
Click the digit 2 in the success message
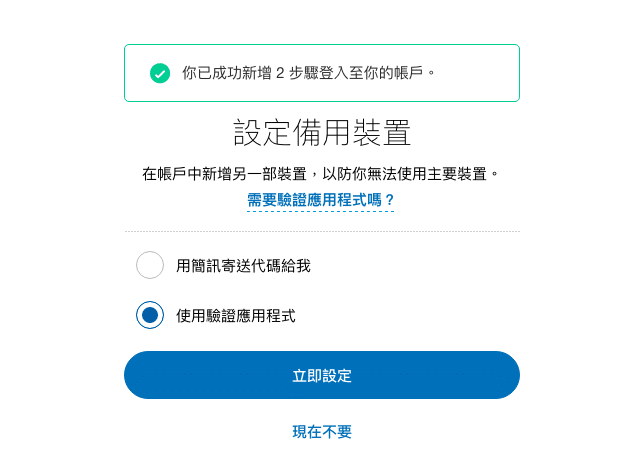point(280,73)
